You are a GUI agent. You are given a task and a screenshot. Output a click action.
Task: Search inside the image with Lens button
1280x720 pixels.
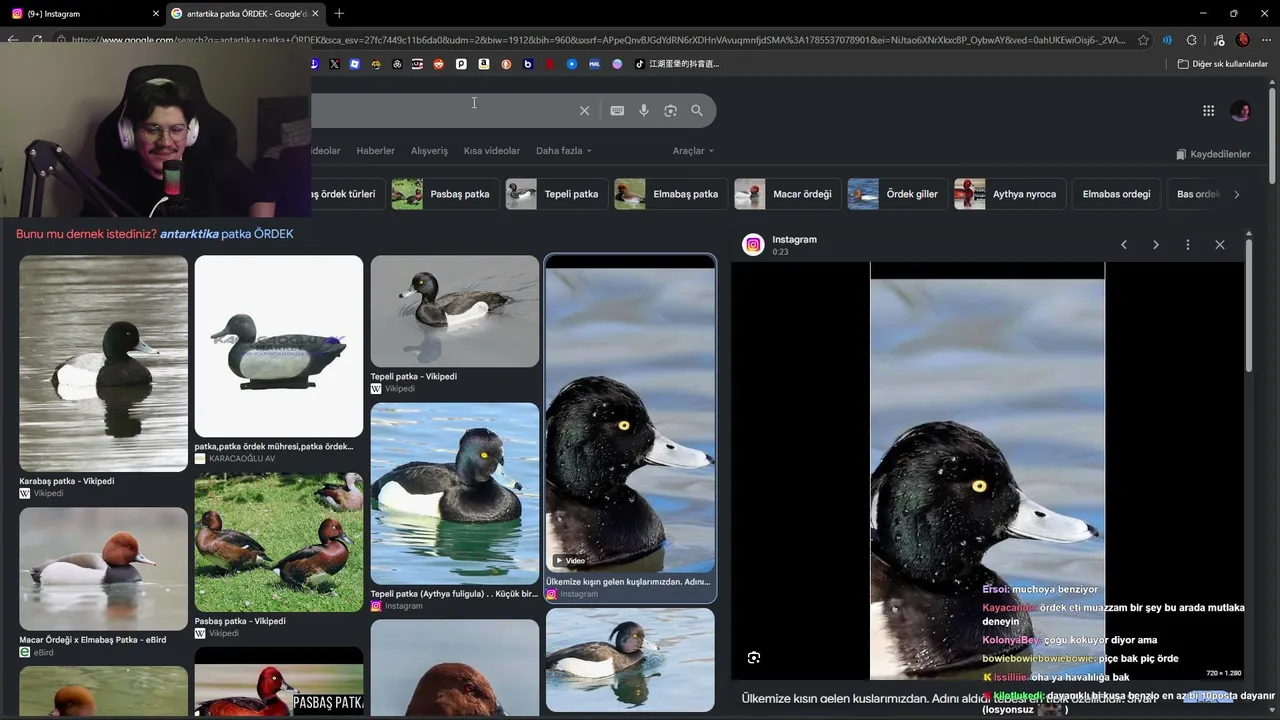pyautogui.click(x=754, y=657)
